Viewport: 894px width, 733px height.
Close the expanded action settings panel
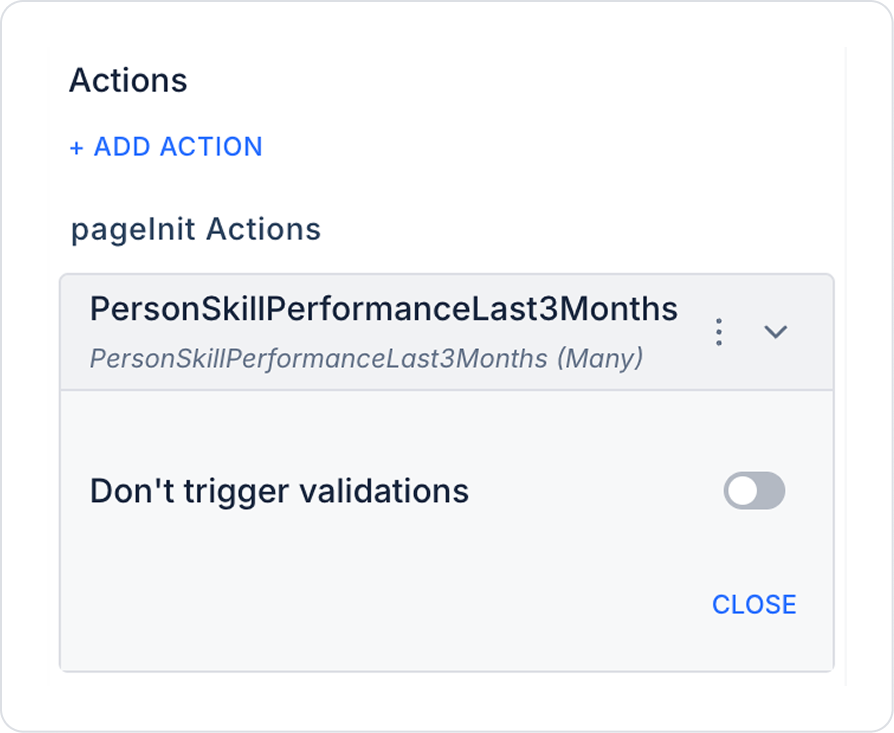[754, 604]
